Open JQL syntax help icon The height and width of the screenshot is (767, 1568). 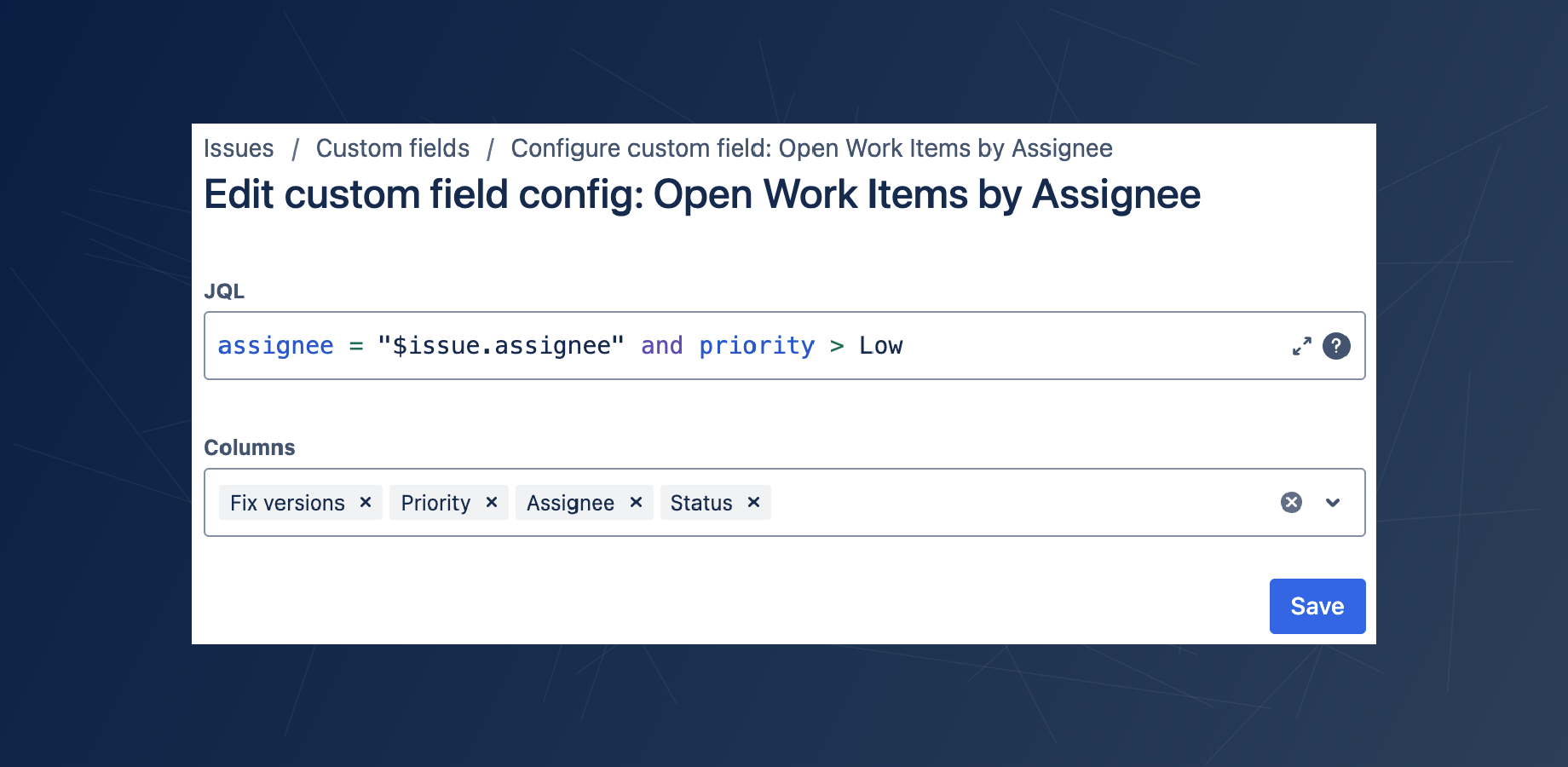pos(1336,346)
